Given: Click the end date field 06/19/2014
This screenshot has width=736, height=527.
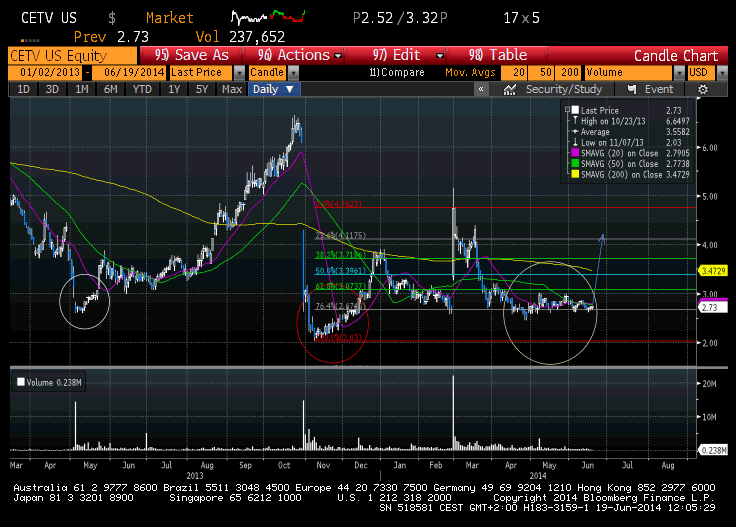Looking at the screenshot, I should (x=129, y=73).
